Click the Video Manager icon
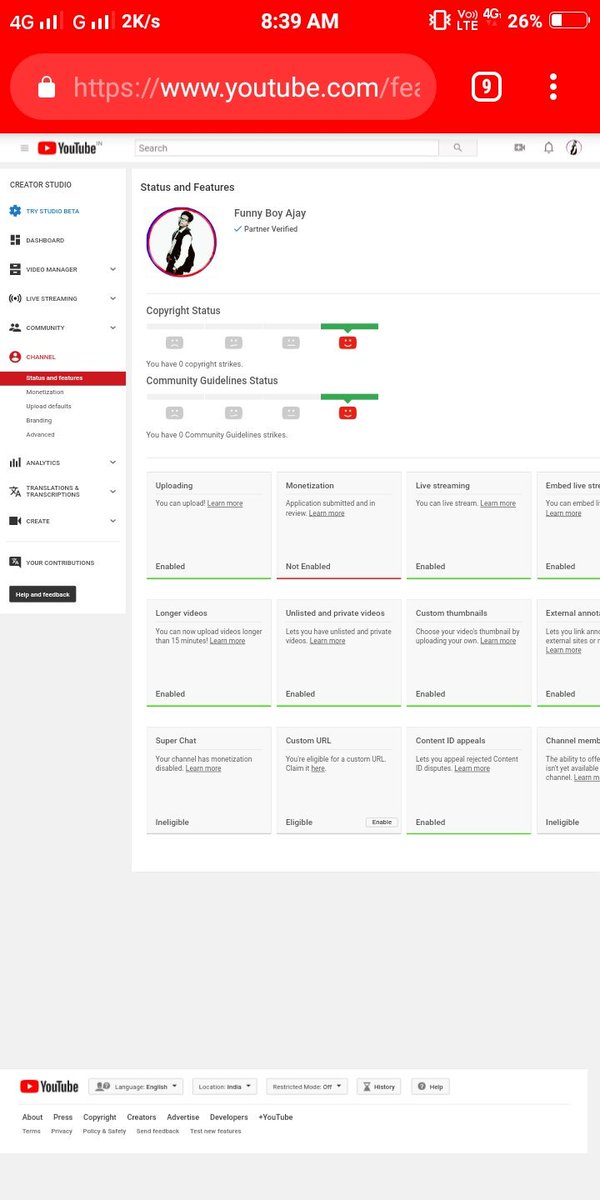This screenshot has height=1200, width=600. pyautogui.click(x=15, y=269)
